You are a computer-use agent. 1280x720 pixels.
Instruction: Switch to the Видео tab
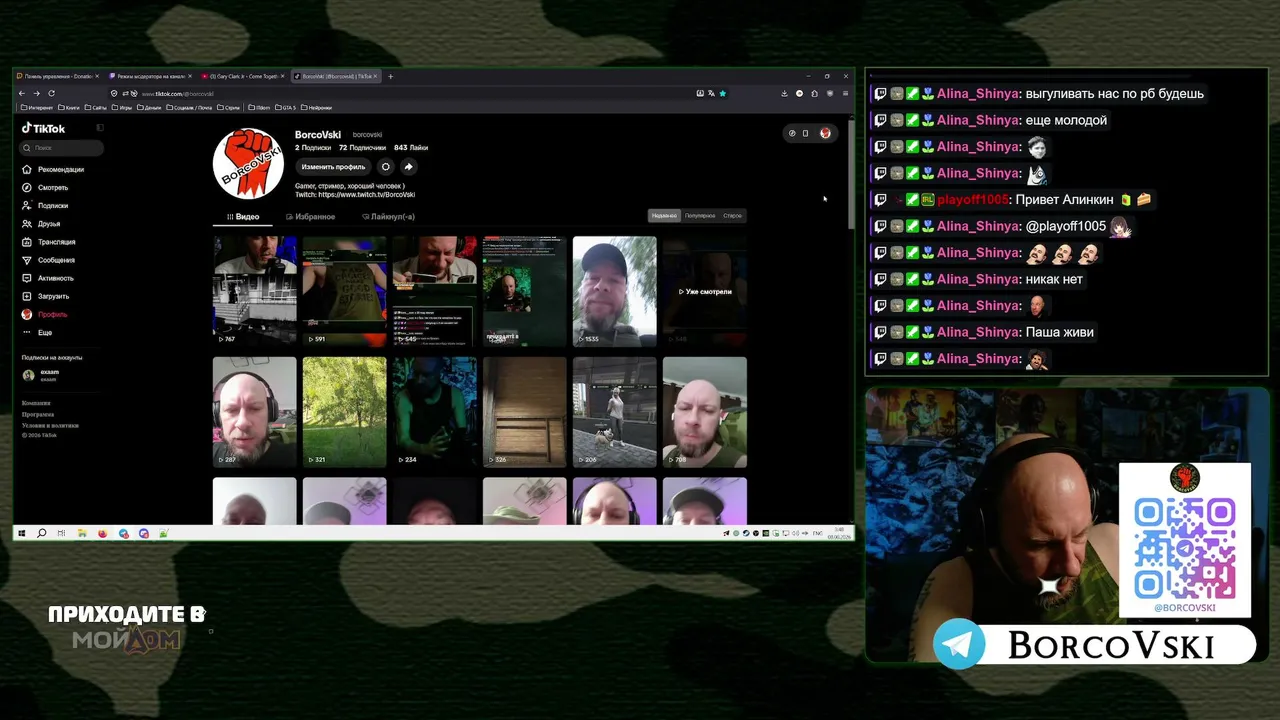[x=243, y=216]
